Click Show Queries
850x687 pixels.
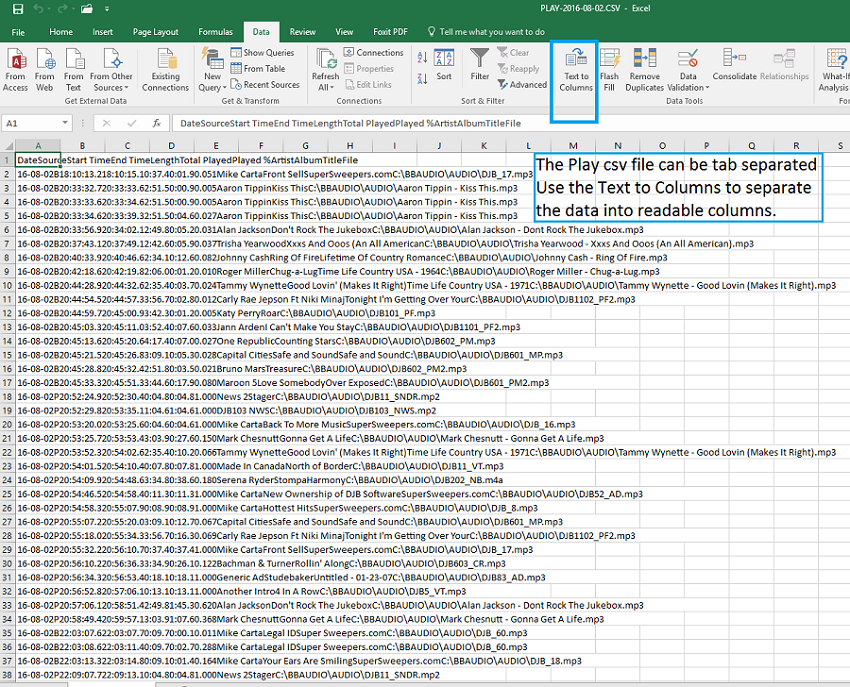point(262,53)
